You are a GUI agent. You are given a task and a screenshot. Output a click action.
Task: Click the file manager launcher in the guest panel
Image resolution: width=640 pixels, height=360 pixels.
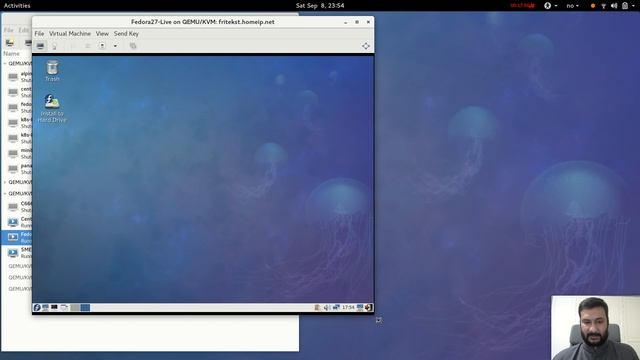45,307
